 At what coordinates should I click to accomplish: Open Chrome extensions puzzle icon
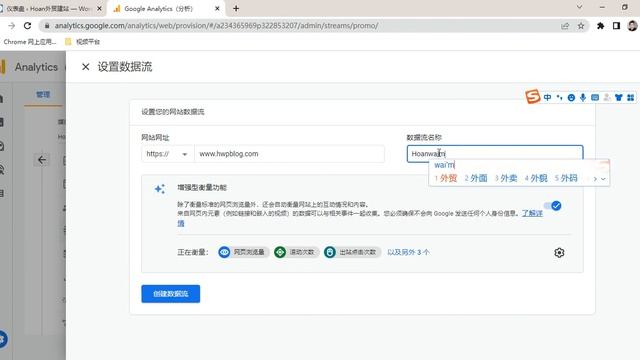tap(600, 26)
